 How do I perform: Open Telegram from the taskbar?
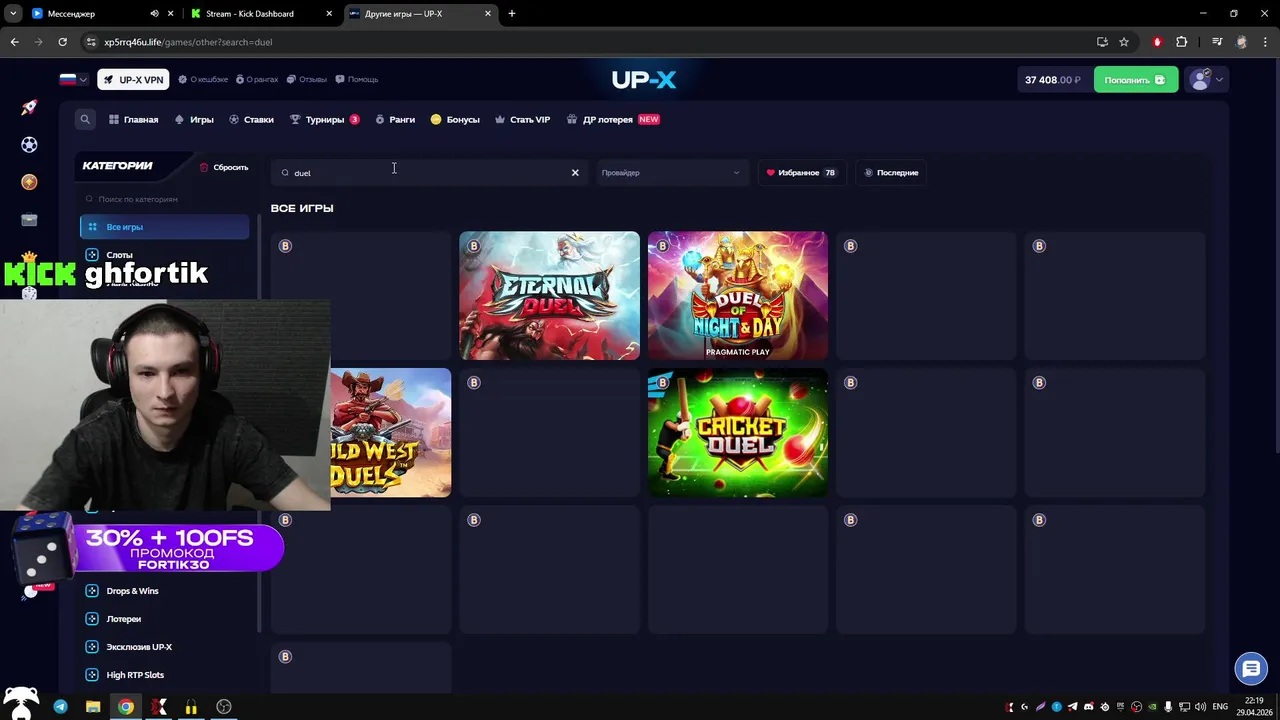60,707
